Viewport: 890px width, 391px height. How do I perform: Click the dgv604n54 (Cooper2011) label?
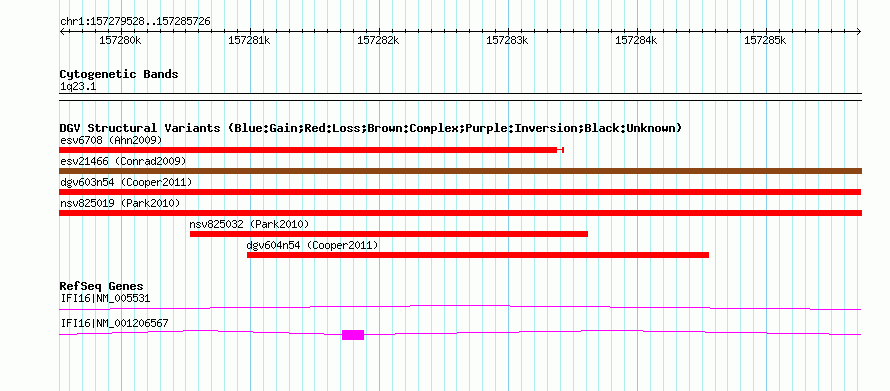pyautogui.click(x=312, y=245)
